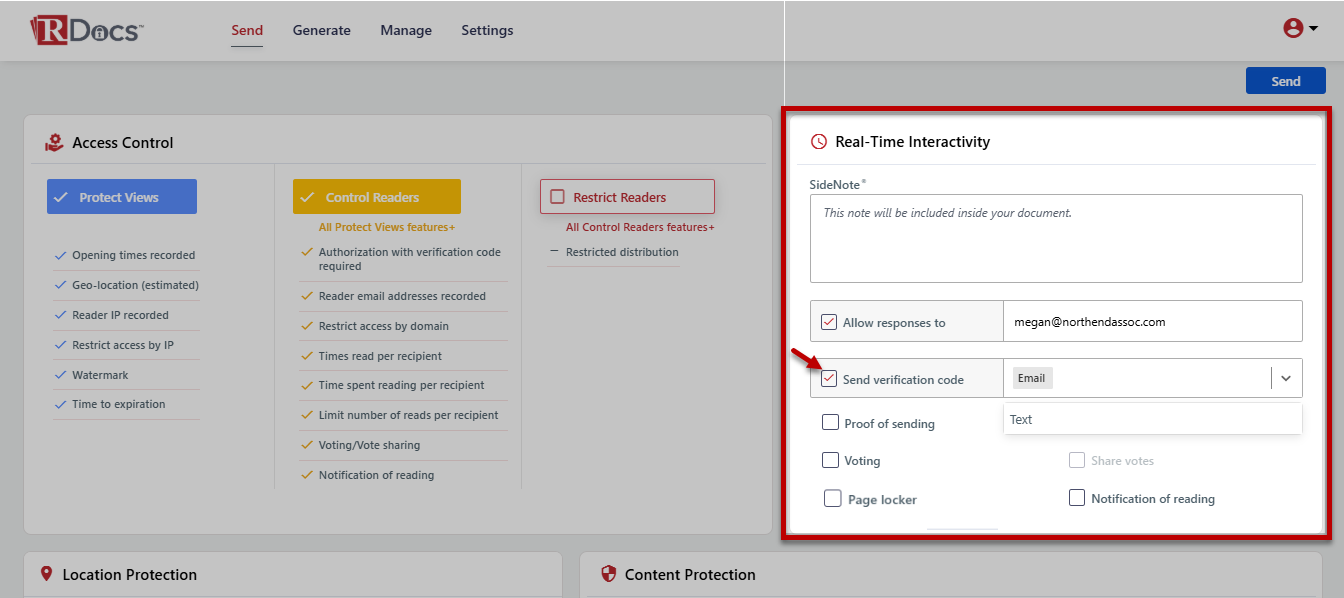
Task: Click the Location Protection pin icon
Action: click(46, 574)
